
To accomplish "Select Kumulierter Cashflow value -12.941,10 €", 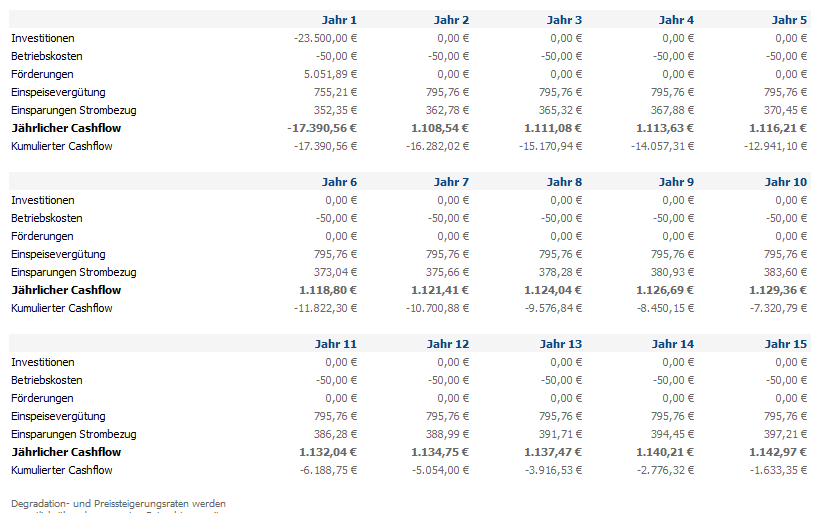I will (x=776, y=146).
